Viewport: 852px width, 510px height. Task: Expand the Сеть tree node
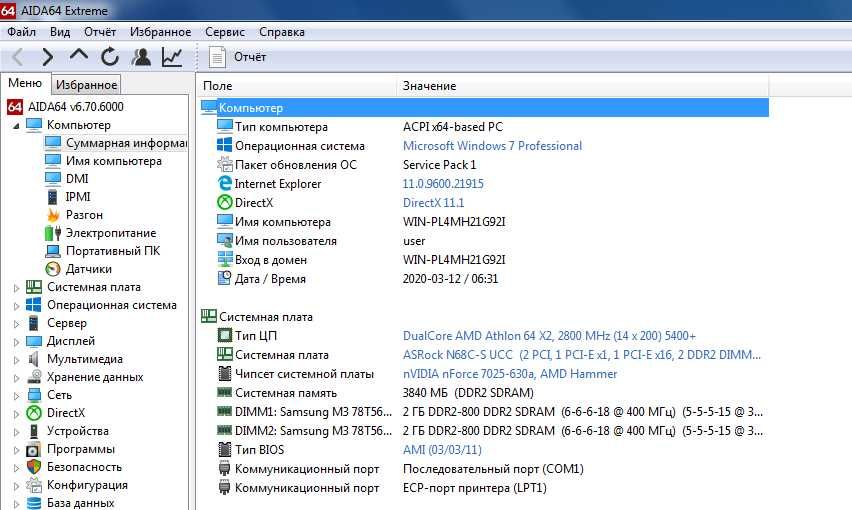click(16, 395)
